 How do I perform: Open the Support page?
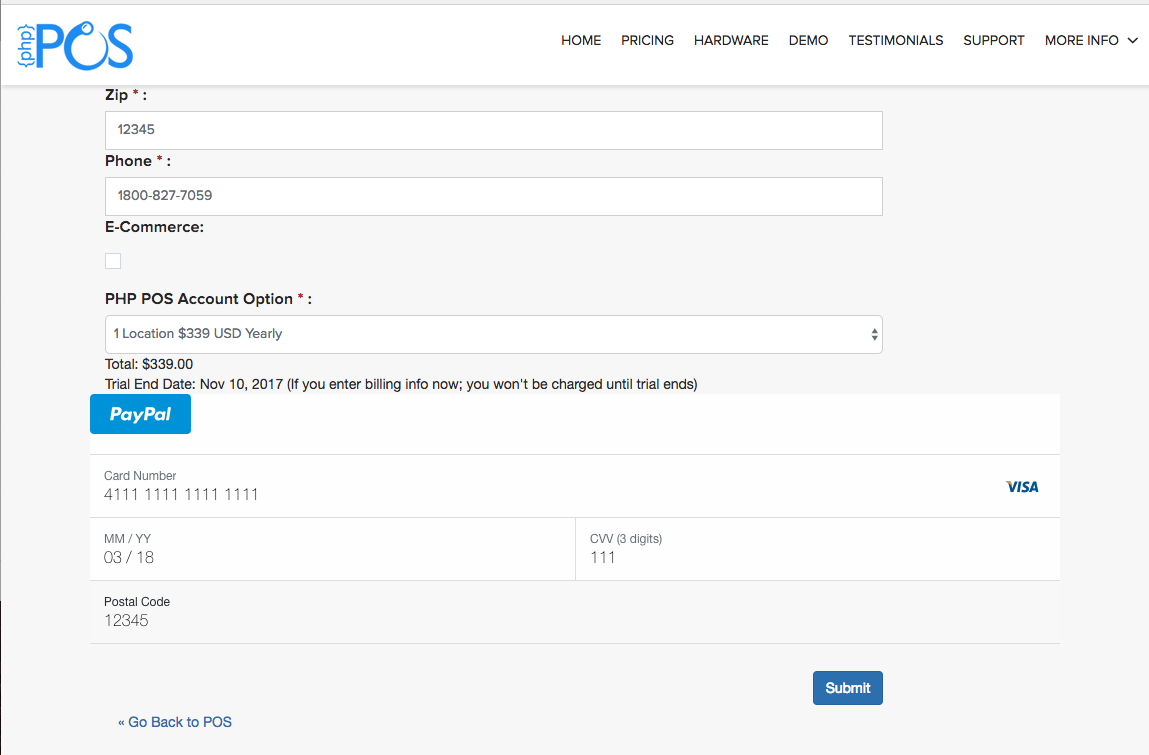tap(993, 41)
